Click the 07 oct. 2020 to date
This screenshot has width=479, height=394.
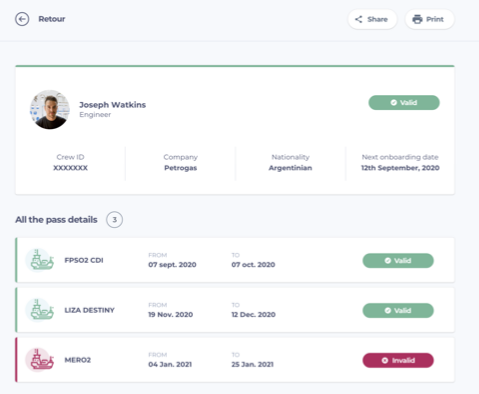(x=253, y=265)
